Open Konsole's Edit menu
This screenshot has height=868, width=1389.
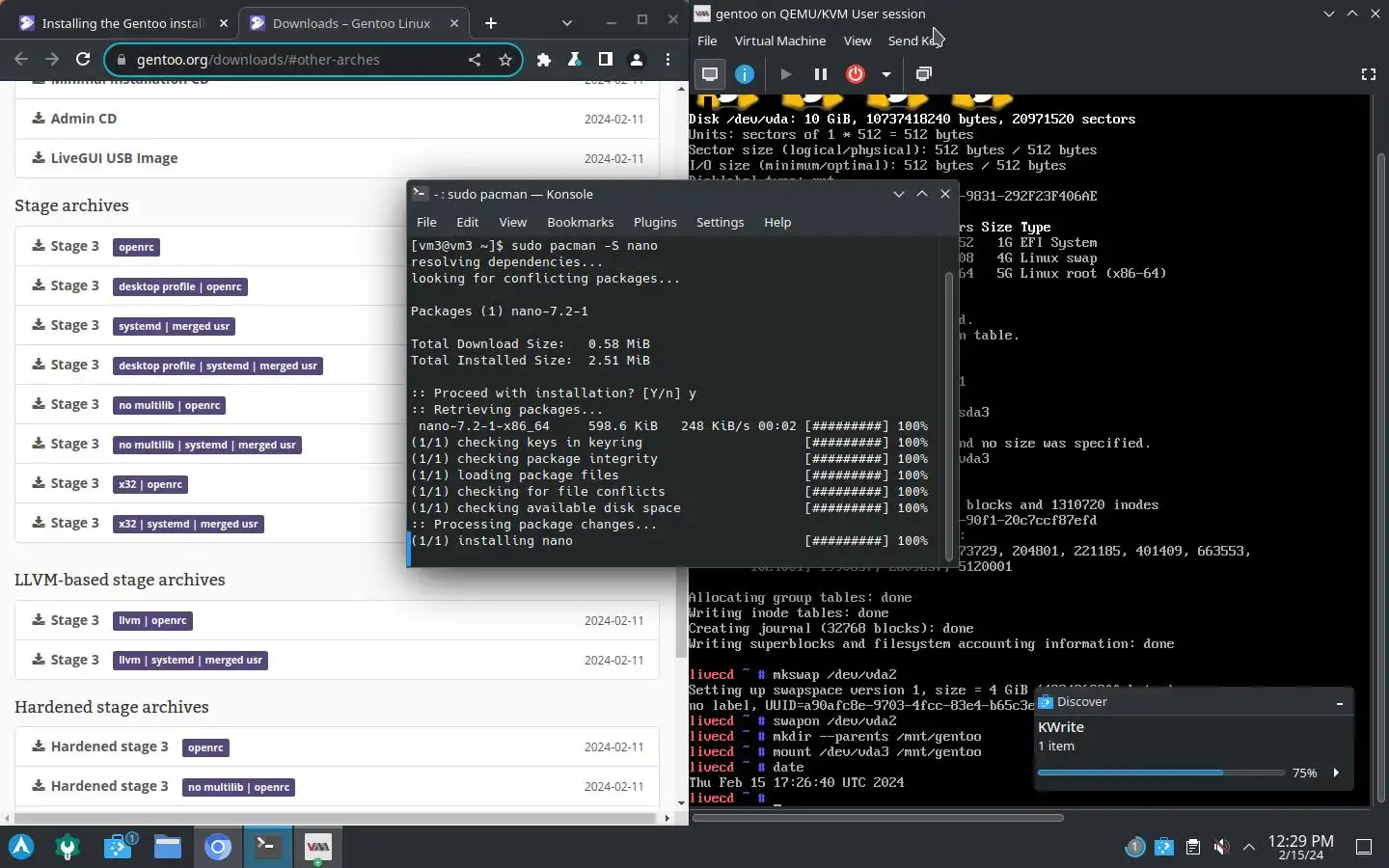468,222
